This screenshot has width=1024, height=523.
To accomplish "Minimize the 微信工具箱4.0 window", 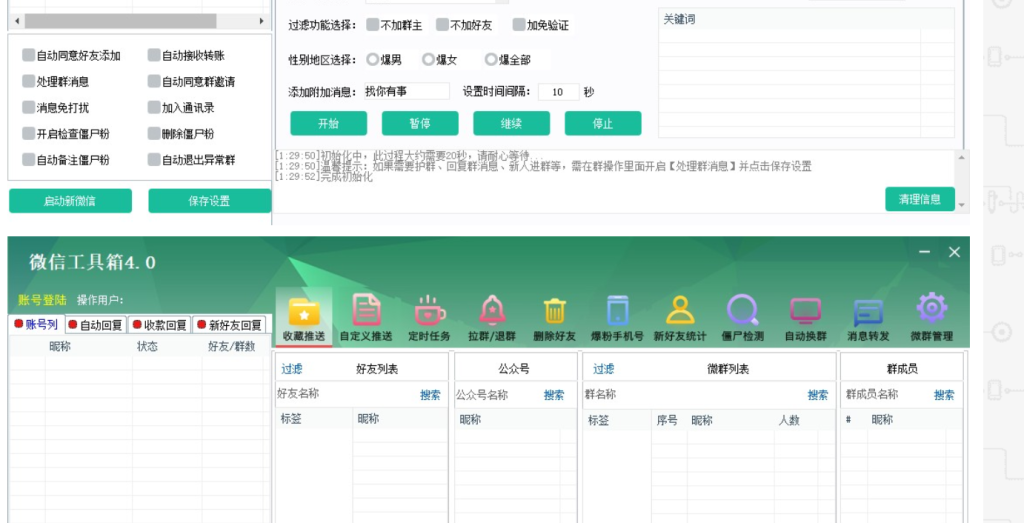I will (x=924, y=252).
